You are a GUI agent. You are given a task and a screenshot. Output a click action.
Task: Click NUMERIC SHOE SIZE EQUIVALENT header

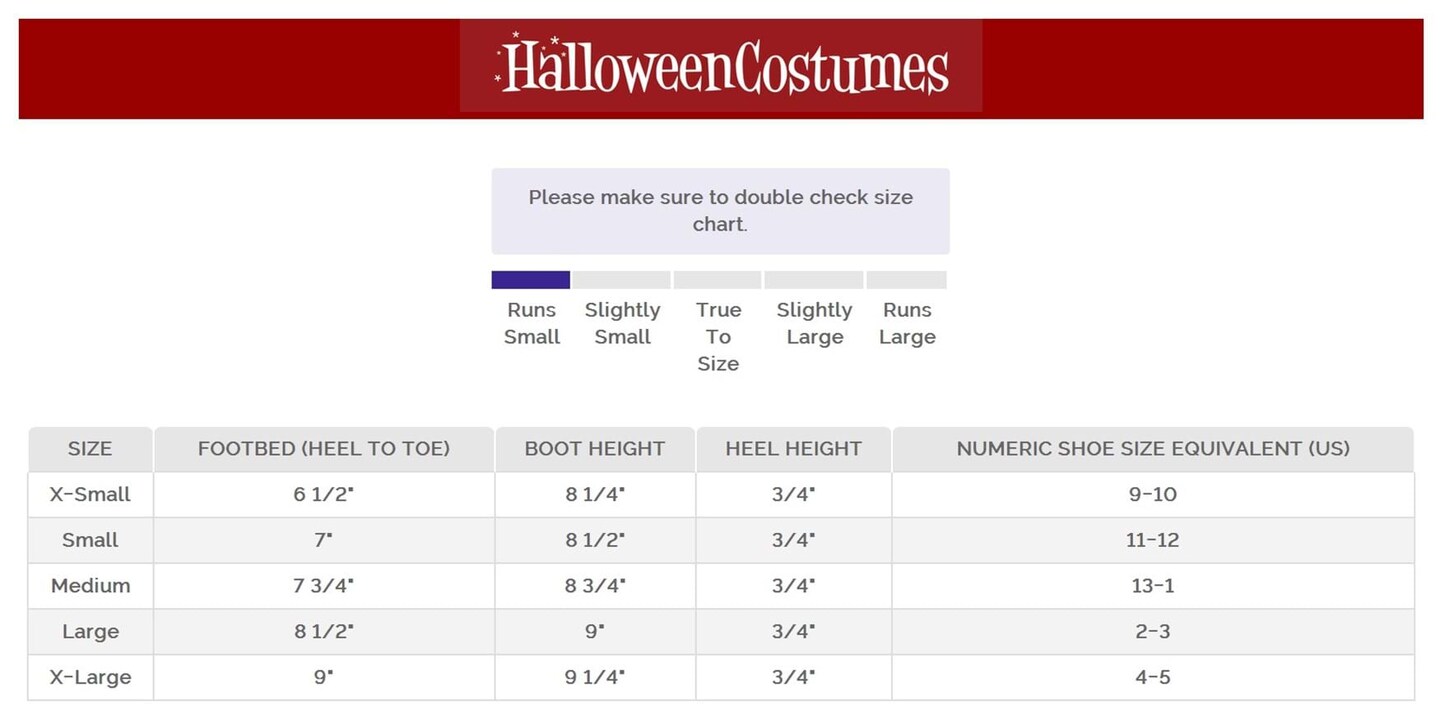click(x=1153, y=449)
